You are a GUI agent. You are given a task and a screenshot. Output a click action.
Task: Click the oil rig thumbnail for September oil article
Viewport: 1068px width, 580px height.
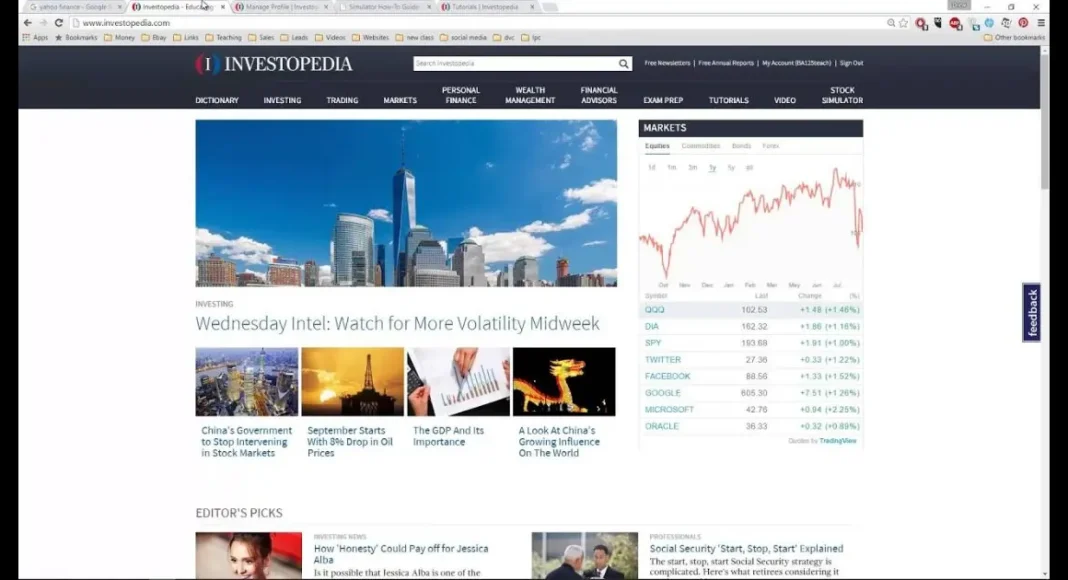click(x=352, y=382)
